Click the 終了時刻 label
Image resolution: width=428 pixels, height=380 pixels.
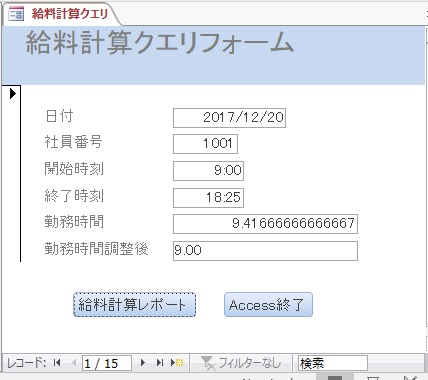[x=74, y=196]
